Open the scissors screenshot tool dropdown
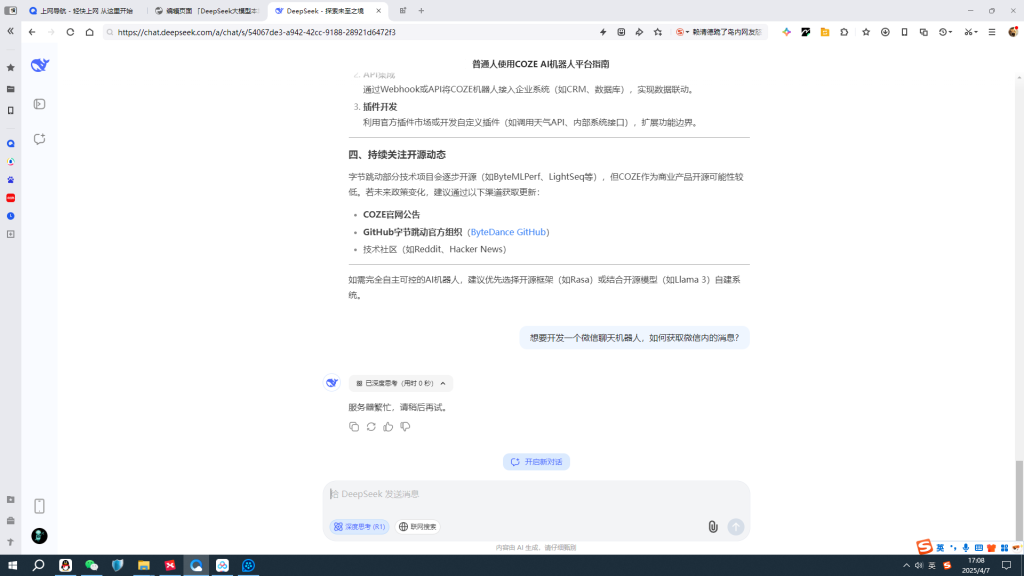Viewport: 1024px width, 576px height. (971, 32)
